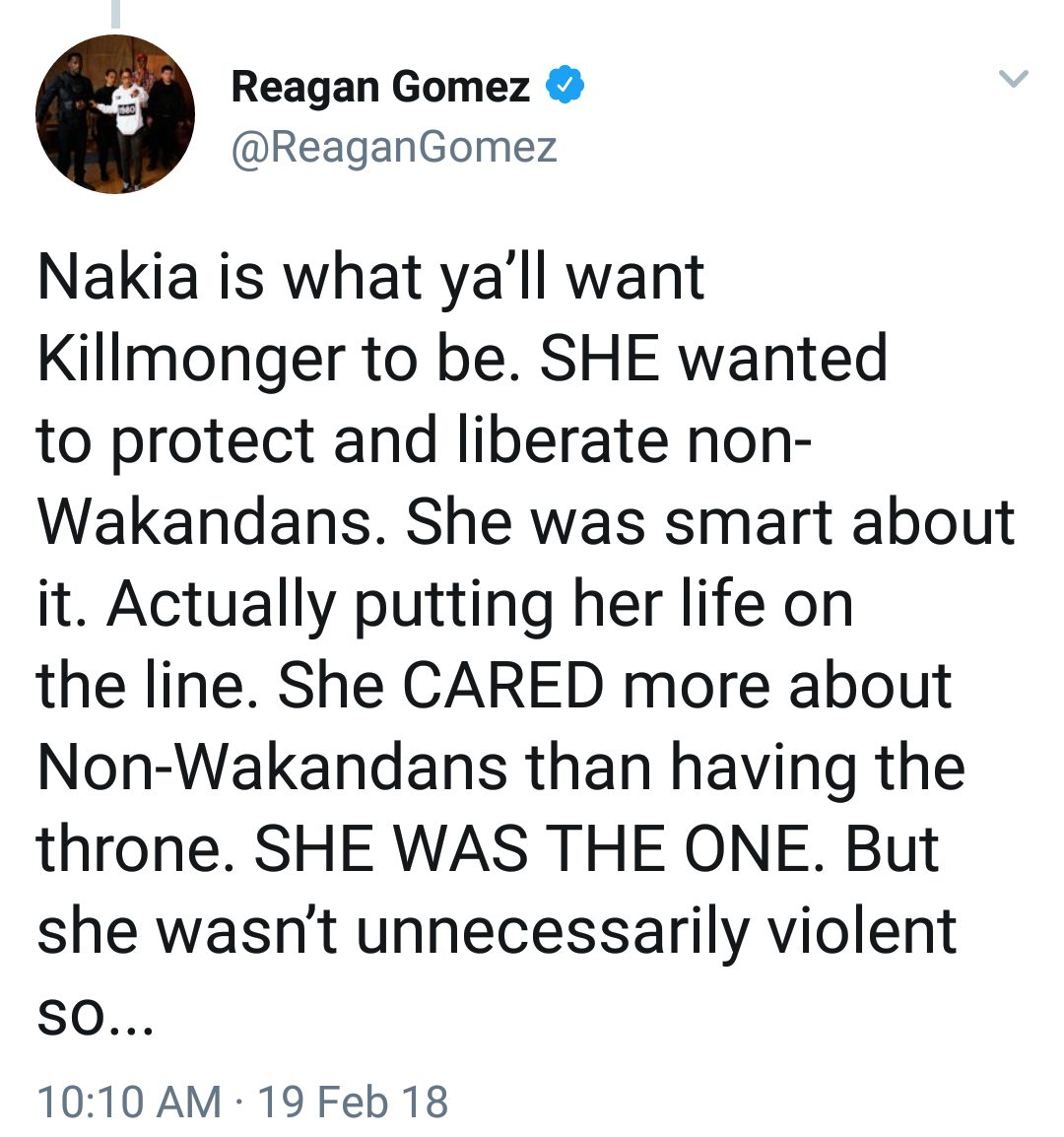Click the capitalized "SHE" before "wanted"
This screenshot has width=1064, height=1137.
click(601, 358)
